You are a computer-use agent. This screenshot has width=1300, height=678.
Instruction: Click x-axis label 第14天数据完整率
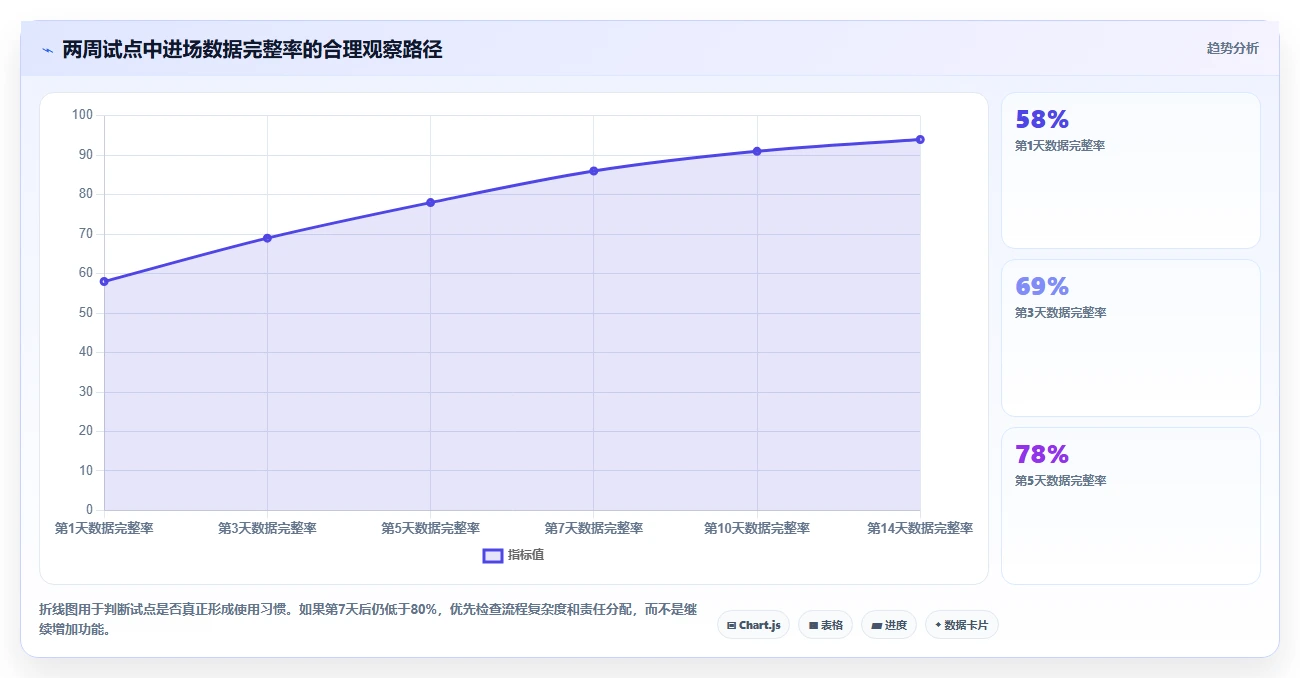[920, 528]
